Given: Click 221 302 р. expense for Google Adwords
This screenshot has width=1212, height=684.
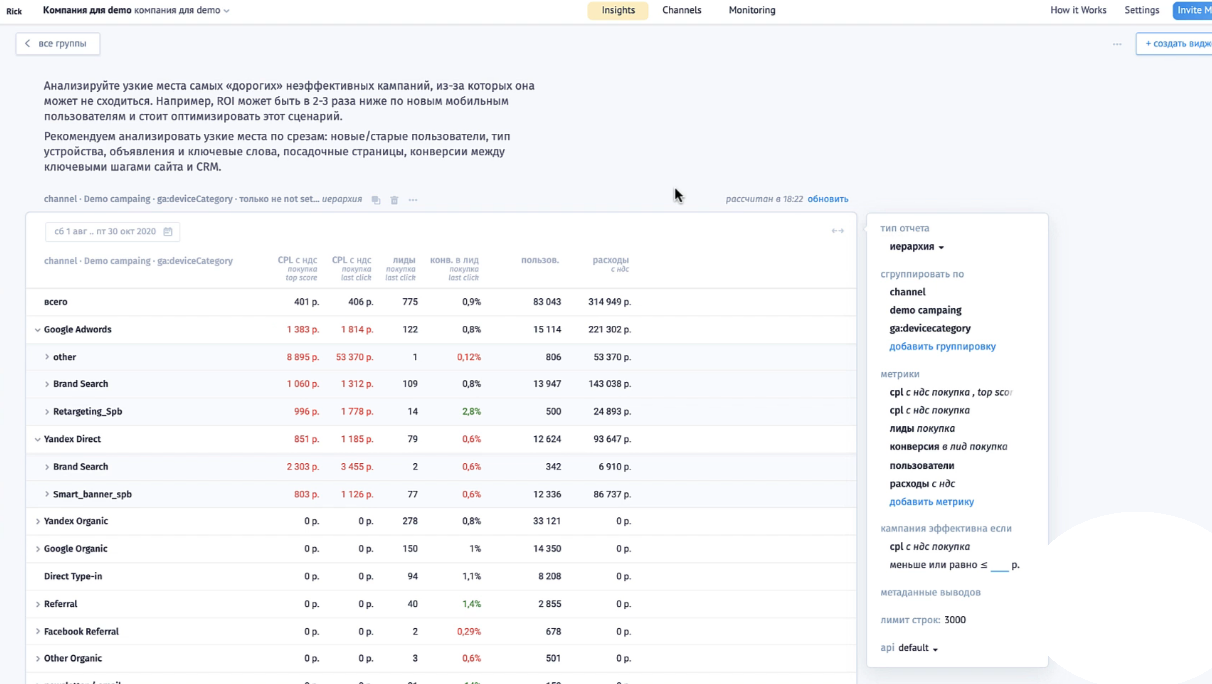Looking at the screenshot, I should pos(609,330).
